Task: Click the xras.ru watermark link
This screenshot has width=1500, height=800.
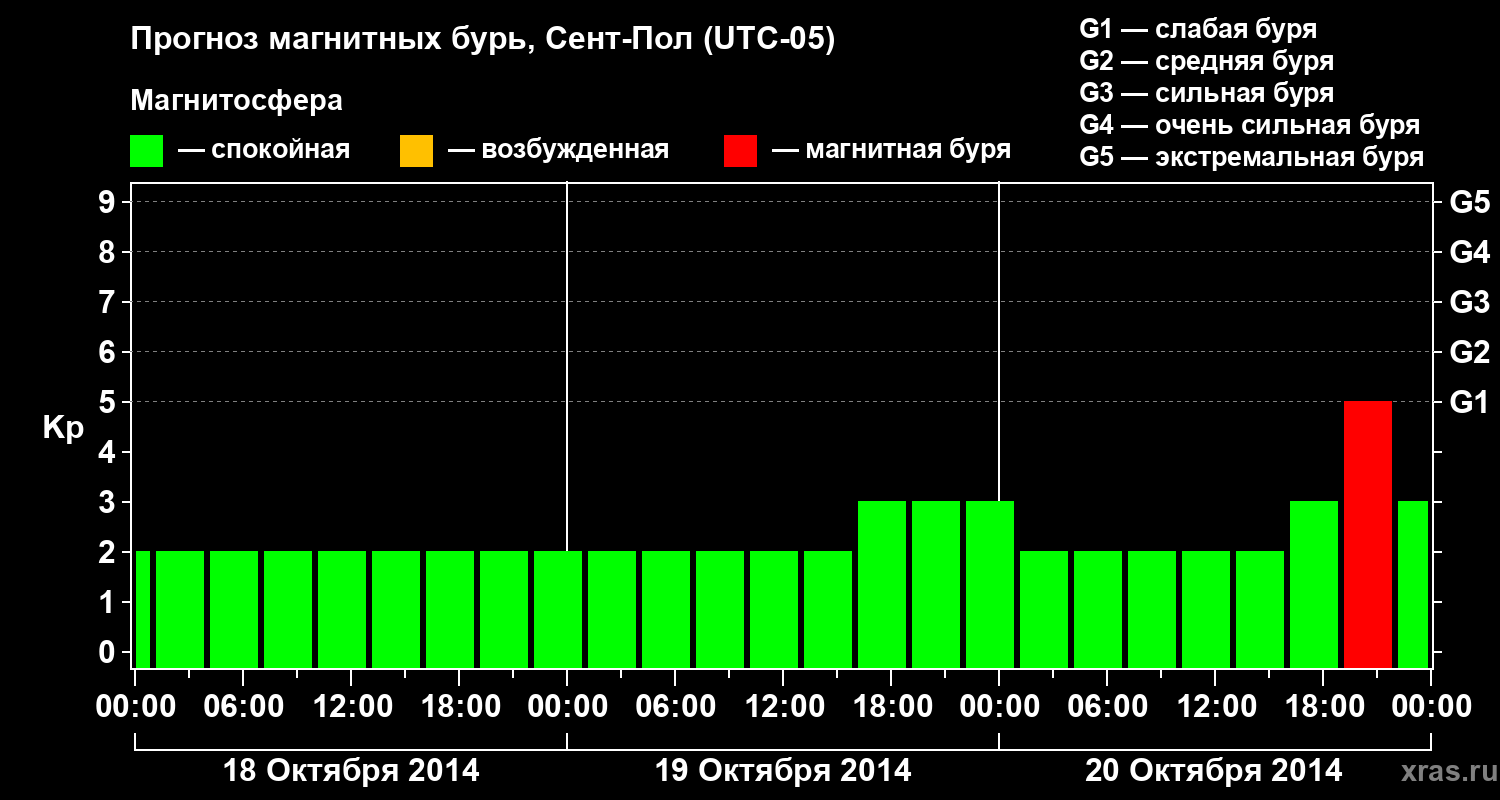Action: coord(1444,771)
